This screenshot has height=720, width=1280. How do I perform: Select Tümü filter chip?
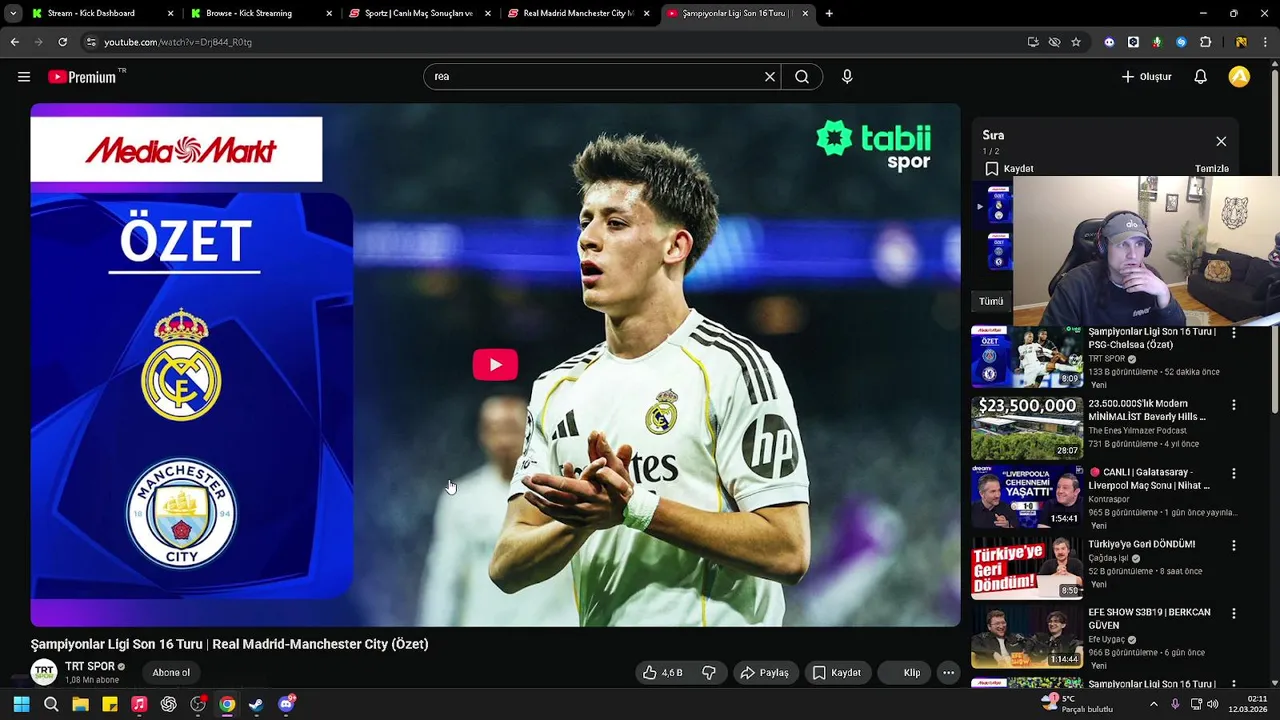pos(991,301)
